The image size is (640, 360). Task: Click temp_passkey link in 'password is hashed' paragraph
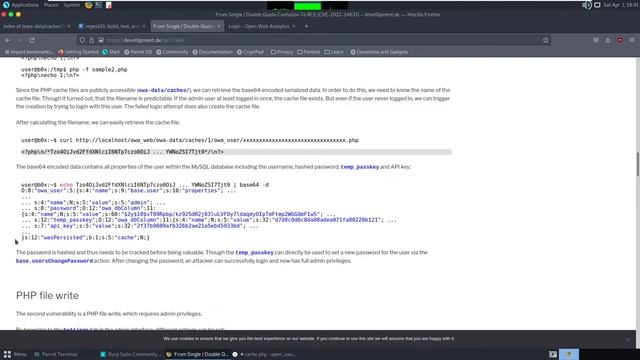(254, 253)
